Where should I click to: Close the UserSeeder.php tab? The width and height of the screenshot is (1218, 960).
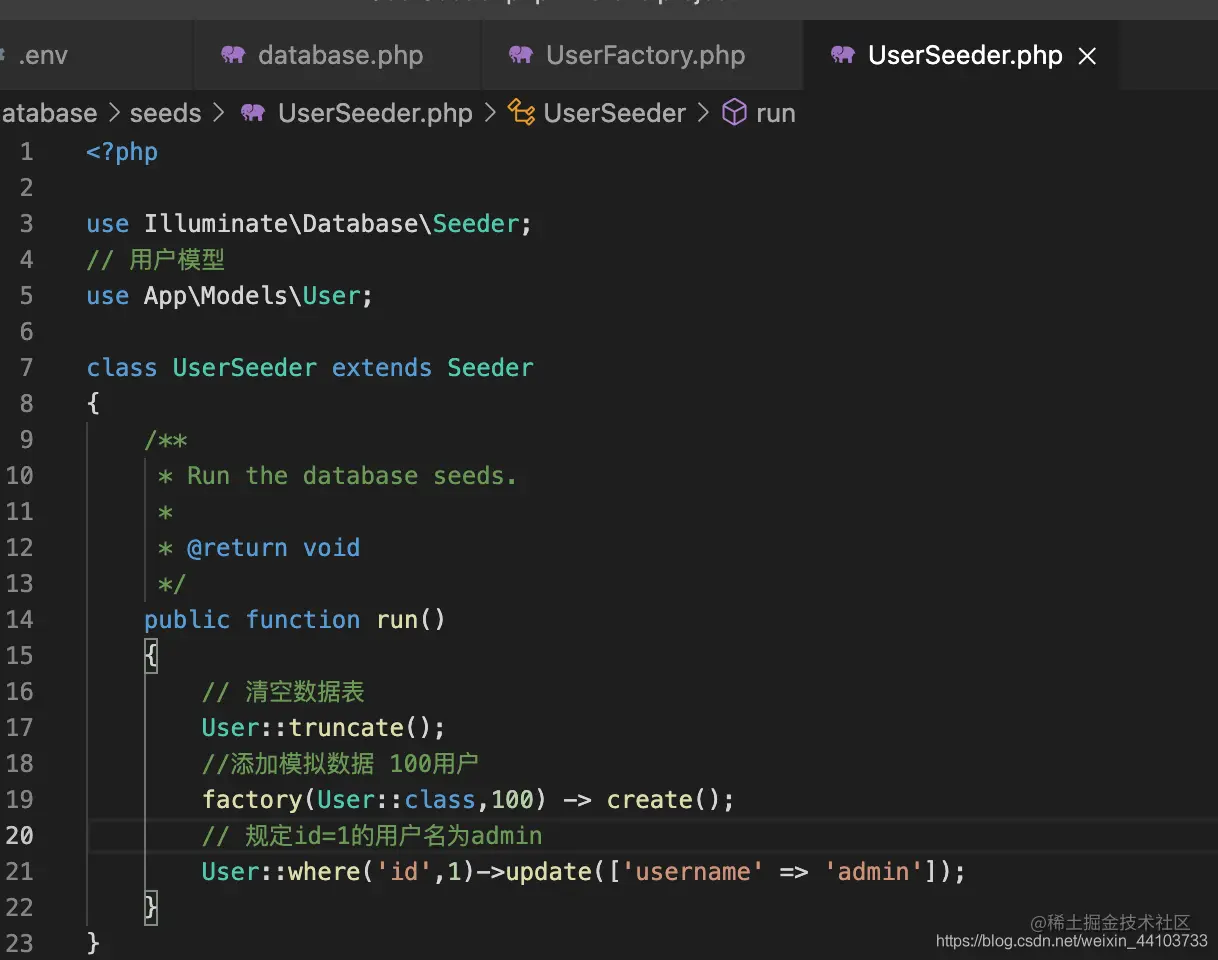(1087, 56)
